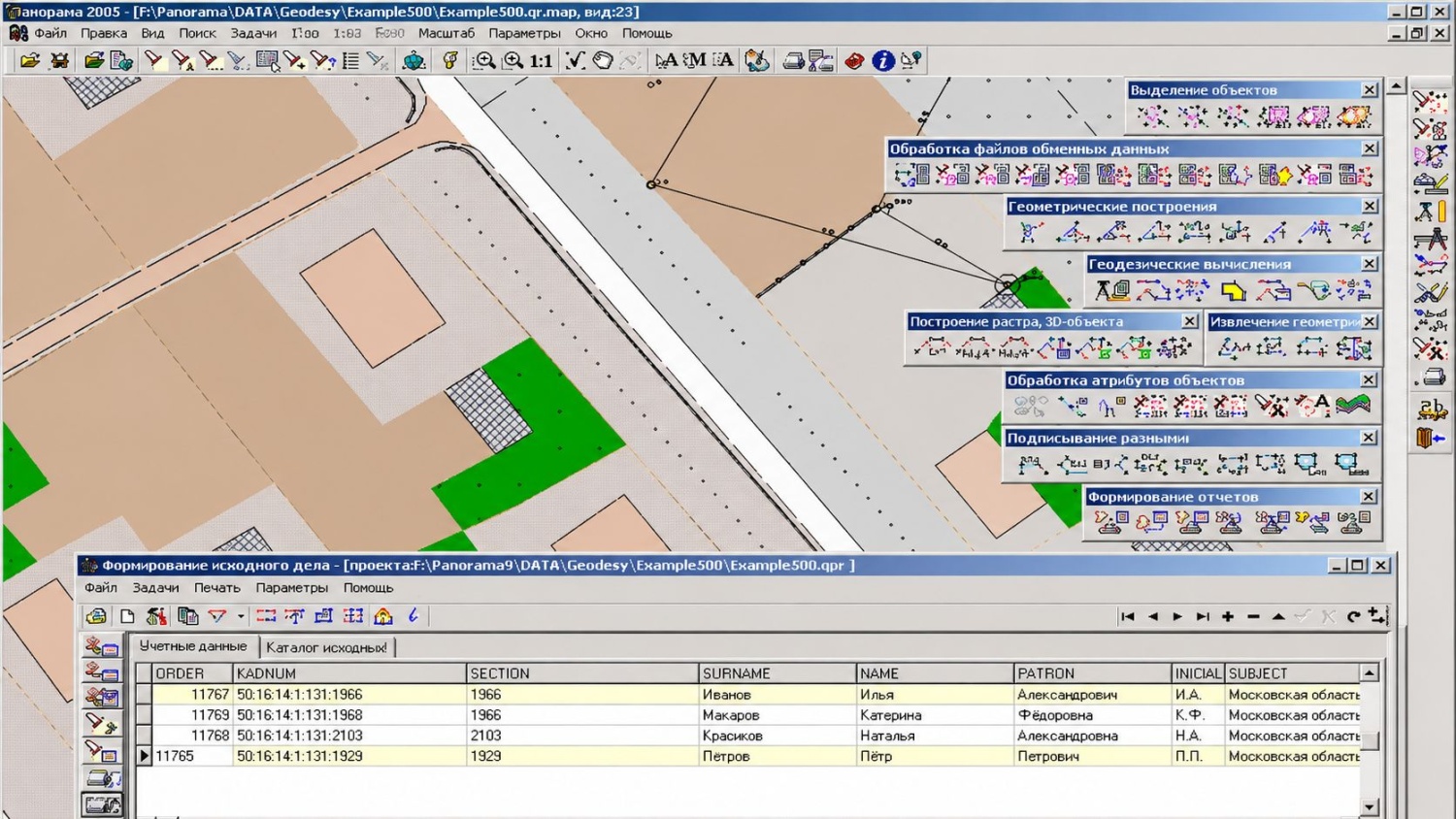Image resolution: width=1456 pixels, height=819 pixels.
Task: Click the green wavy map icon in Обработка атрибутов
Action: tap(1352, 405)
